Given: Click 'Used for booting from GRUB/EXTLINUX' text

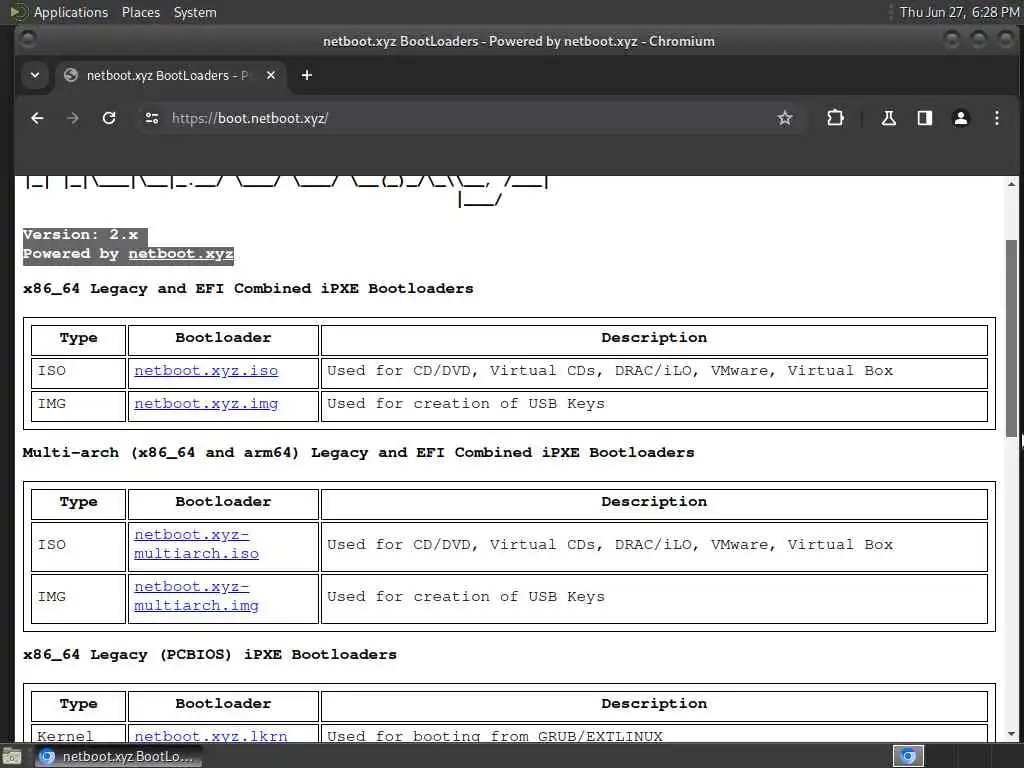Looking at the screenshot, I should (x=494, y=736).
